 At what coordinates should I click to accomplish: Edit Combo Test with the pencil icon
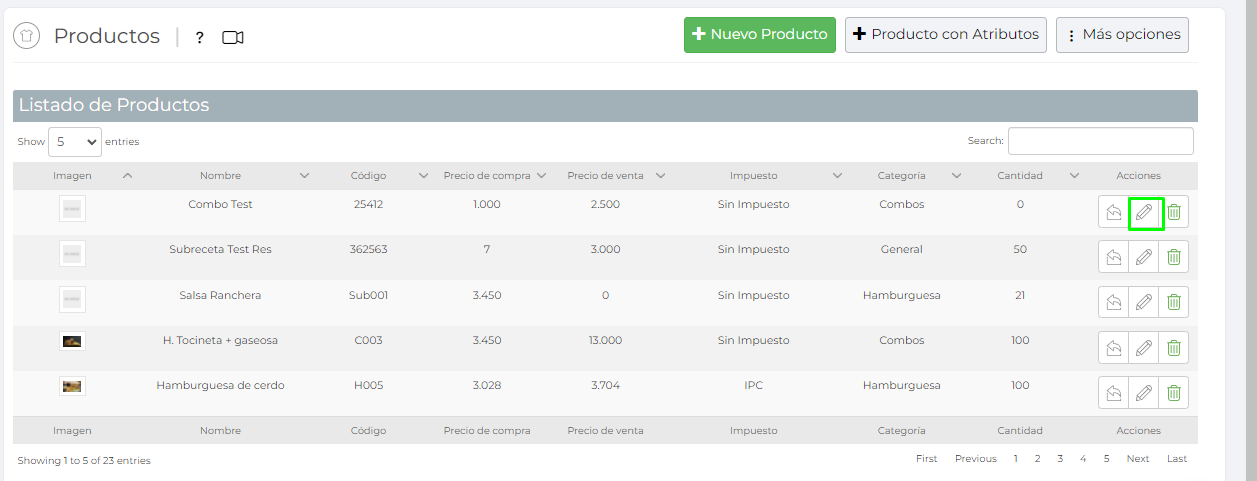click(1144, 212)
